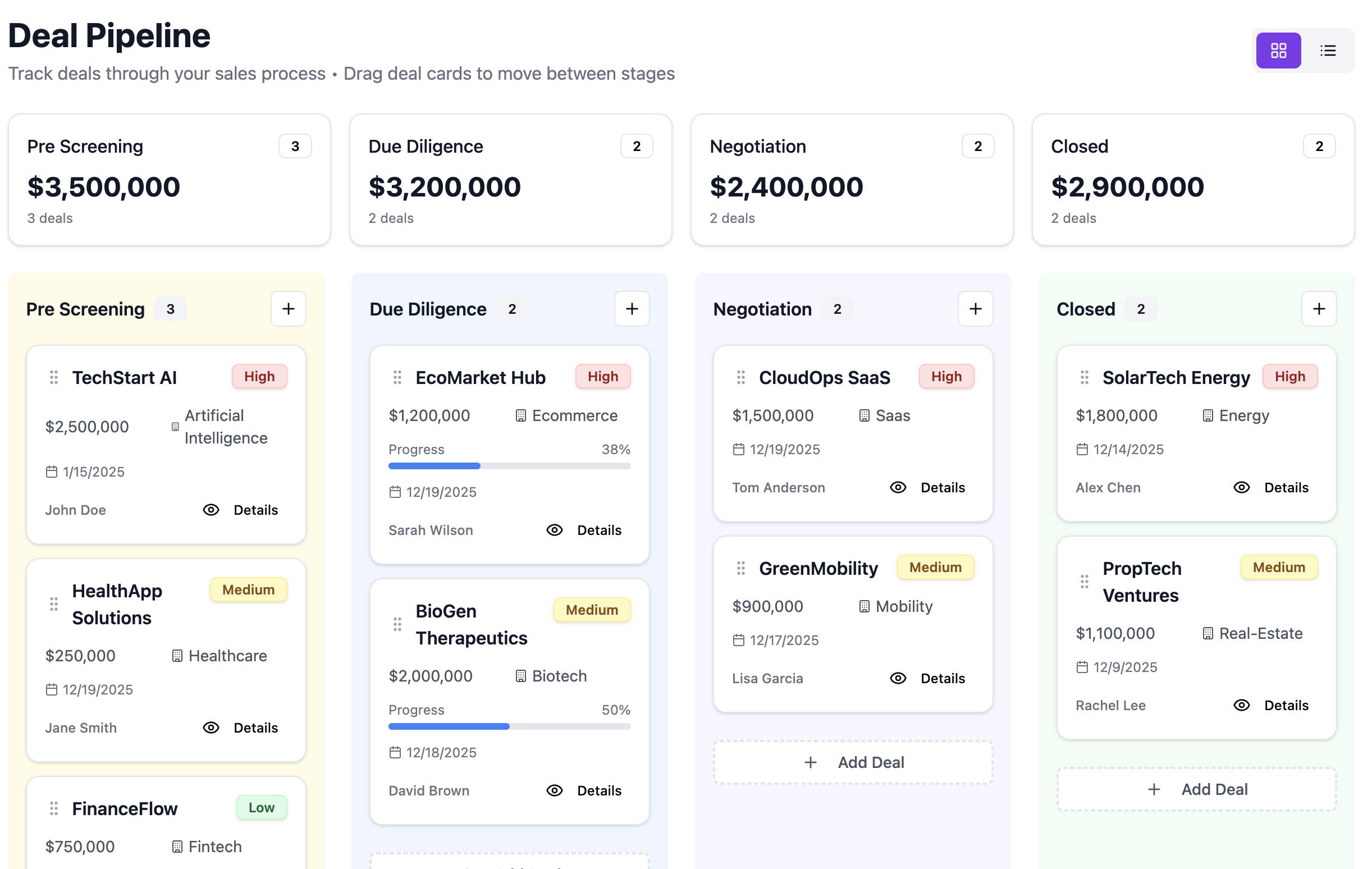Click plus icon in Closed column header
This screenshot has height=869, width=1372.
click(x=1319, y=309)
